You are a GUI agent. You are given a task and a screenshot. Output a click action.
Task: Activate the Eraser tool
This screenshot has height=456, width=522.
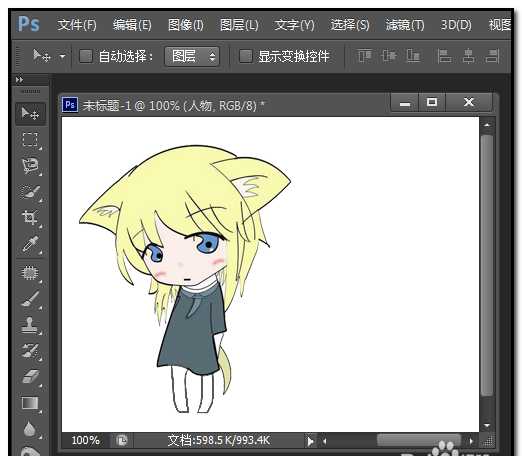[30, 377]
